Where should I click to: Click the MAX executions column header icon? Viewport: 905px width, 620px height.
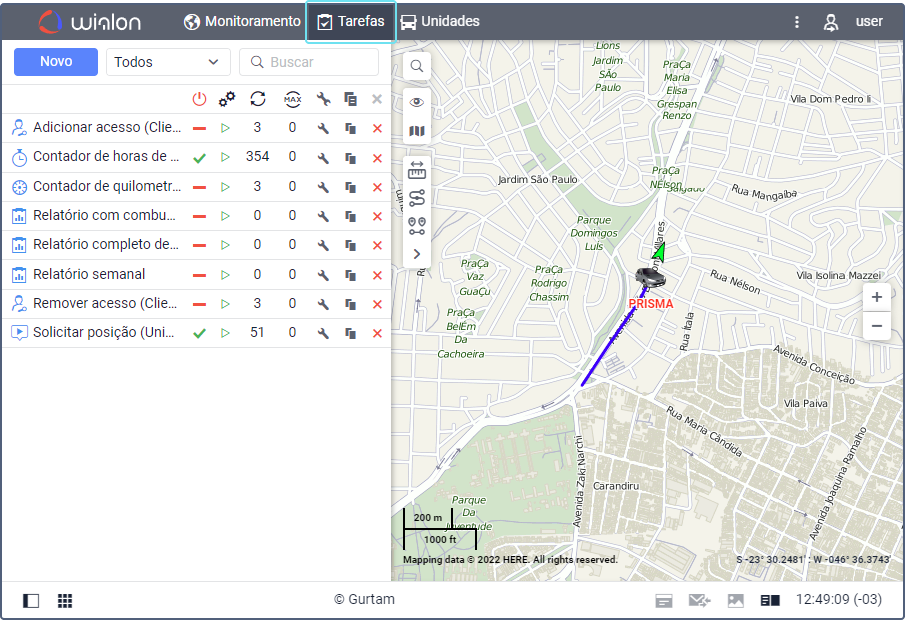pyautogui.click(x=293, y=99)
